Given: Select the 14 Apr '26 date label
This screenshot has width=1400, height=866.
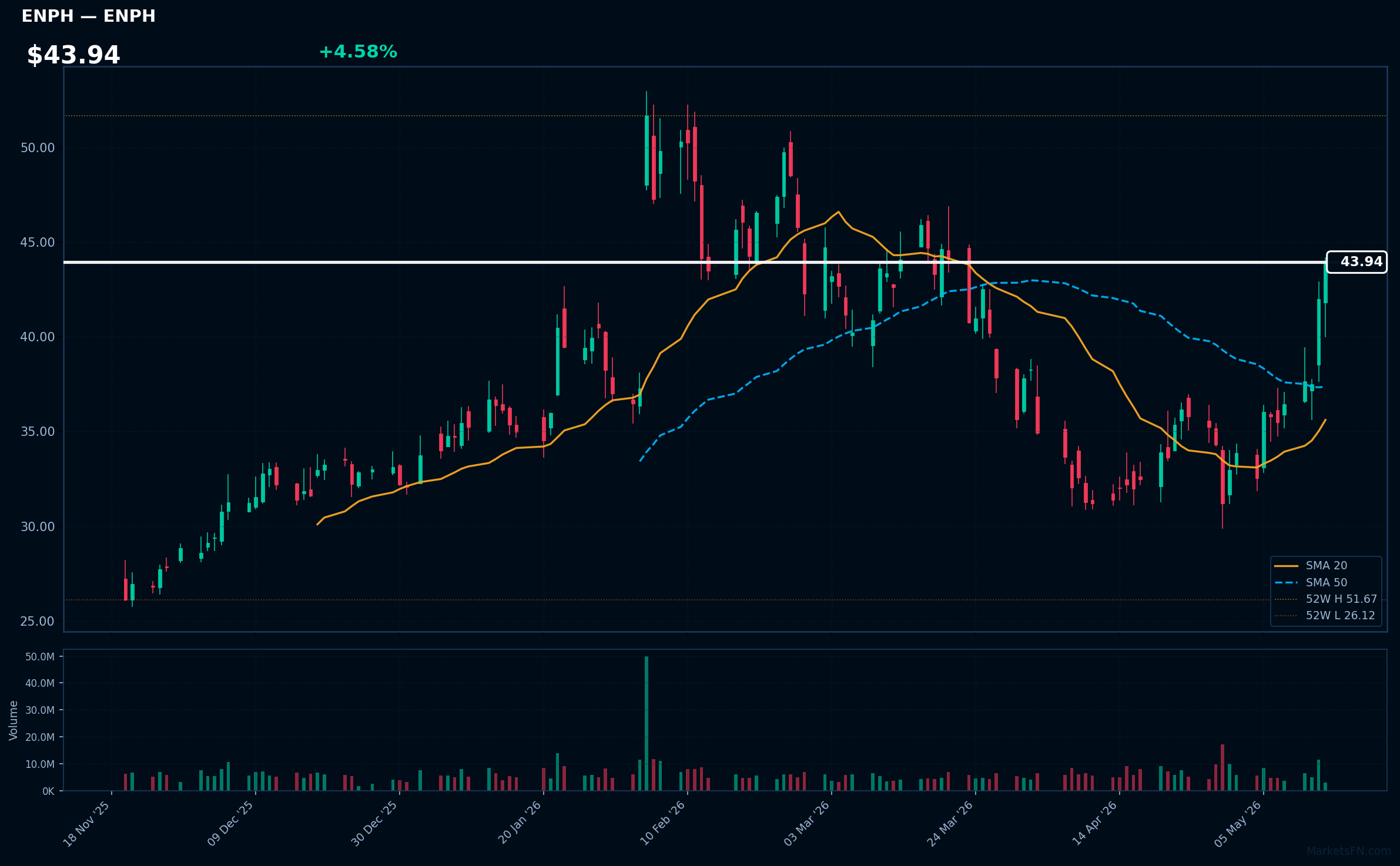Looking at the screenshot, I should pos(1094,824).
